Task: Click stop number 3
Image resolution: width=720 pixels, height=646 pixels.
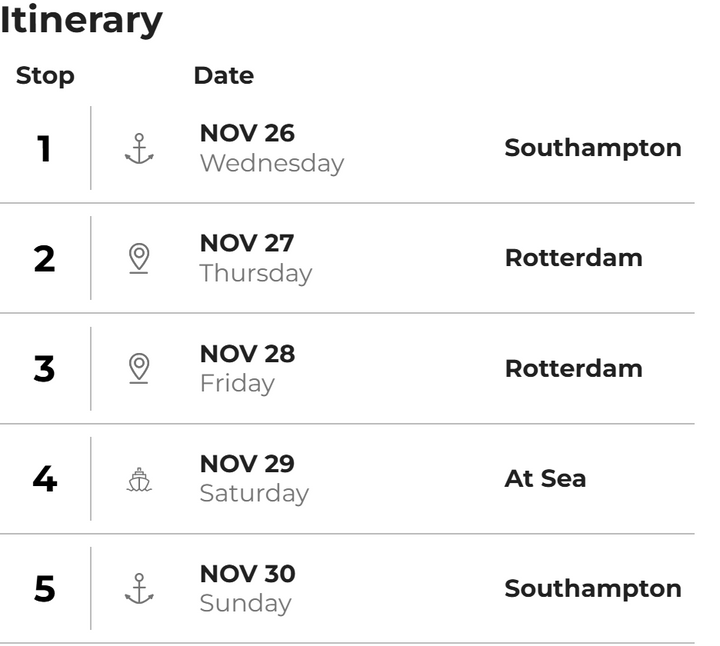Action: point(44,369)
